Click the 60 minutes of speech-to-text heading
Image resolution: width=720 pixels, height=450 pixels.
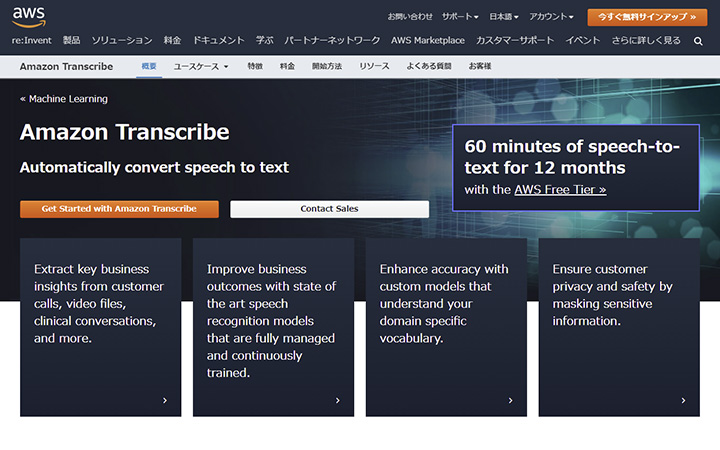click(x=572, y=157)
